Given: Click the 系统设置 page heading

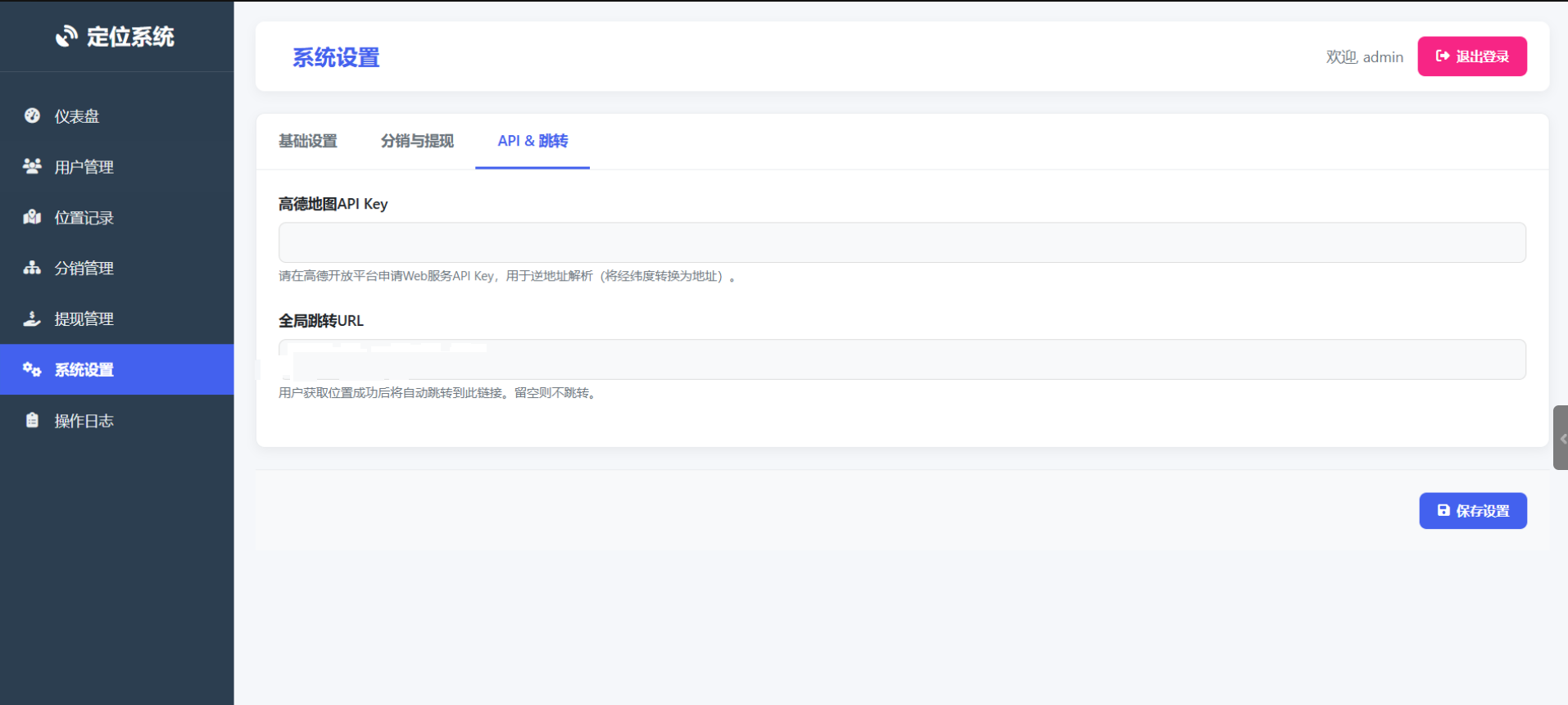Looking at the screenshot, I should 336,57.
